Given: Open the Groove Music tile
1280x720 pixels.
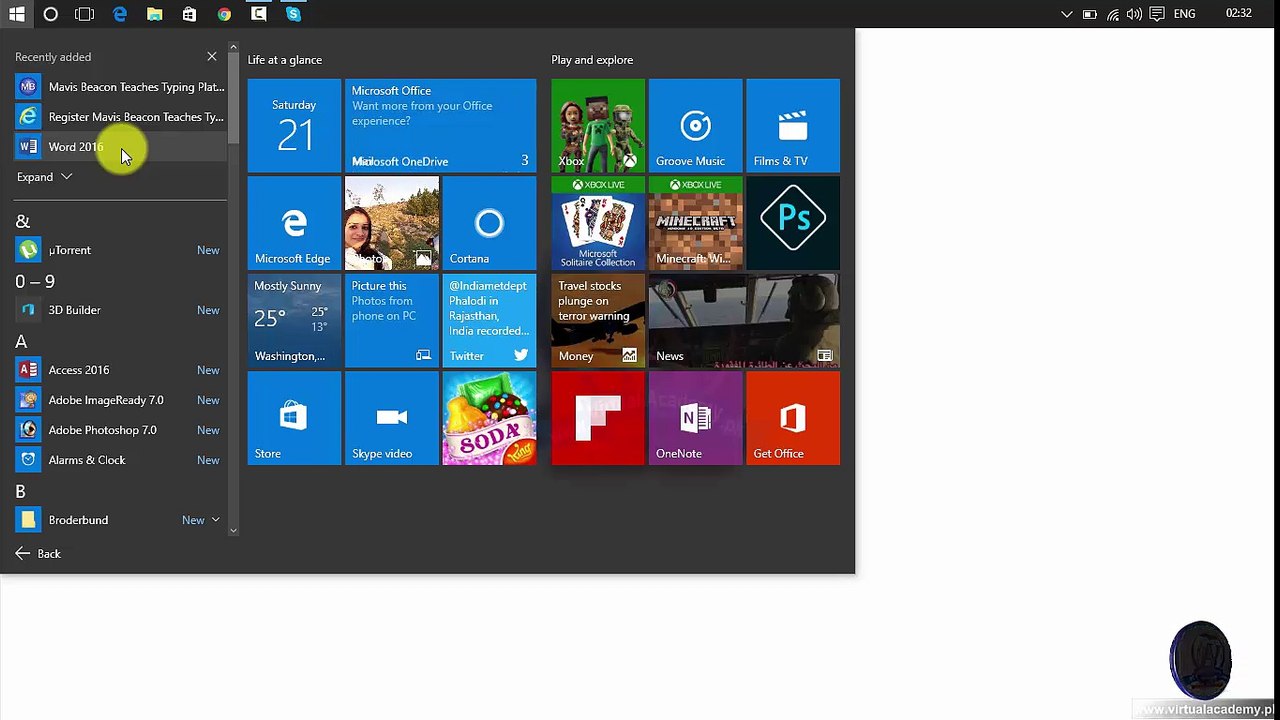Looking at the screenshot, I should 695,125.
